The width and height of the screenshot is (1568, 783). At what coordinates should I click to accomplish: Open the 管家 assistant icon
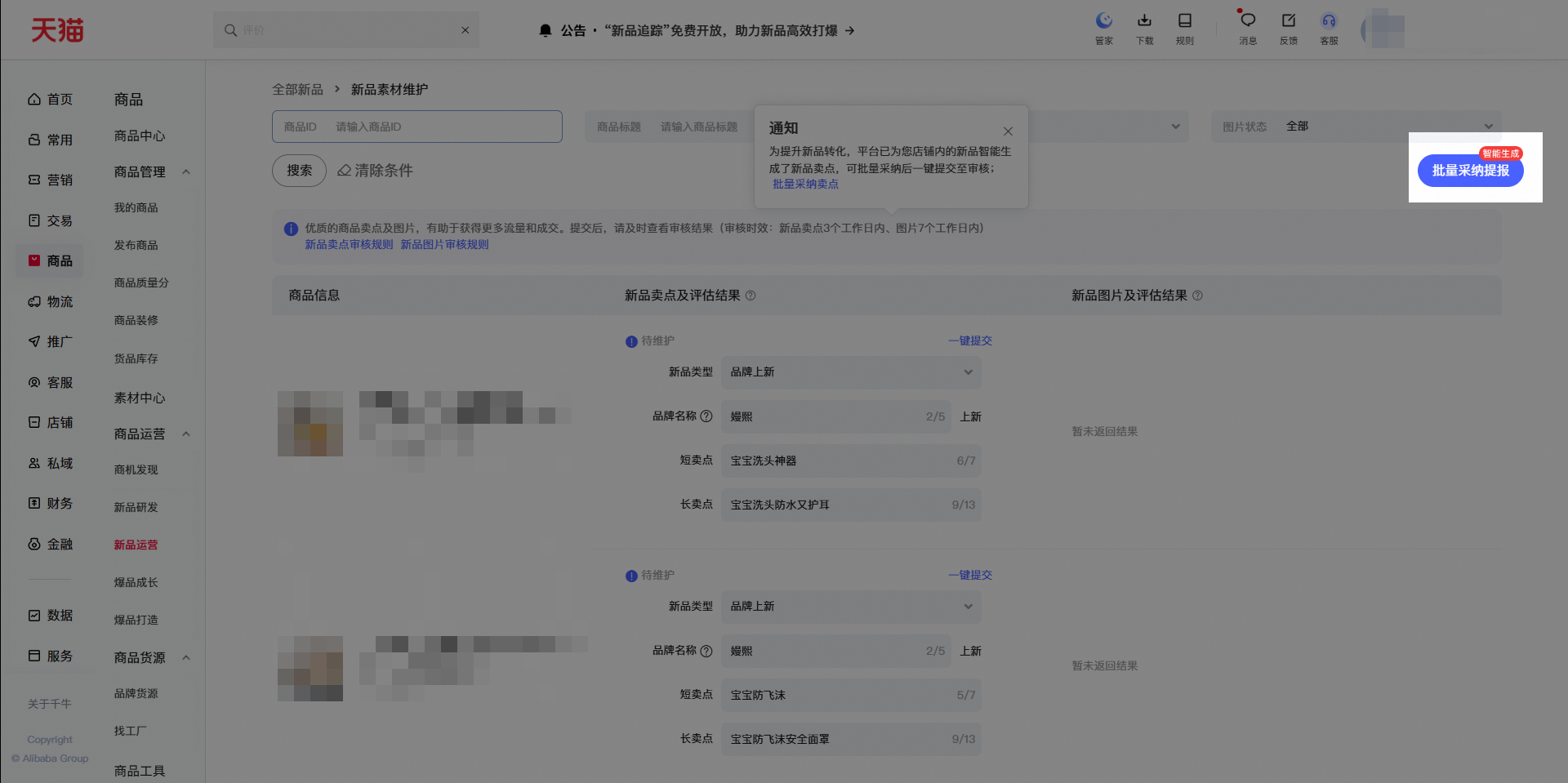(1104, 29)
